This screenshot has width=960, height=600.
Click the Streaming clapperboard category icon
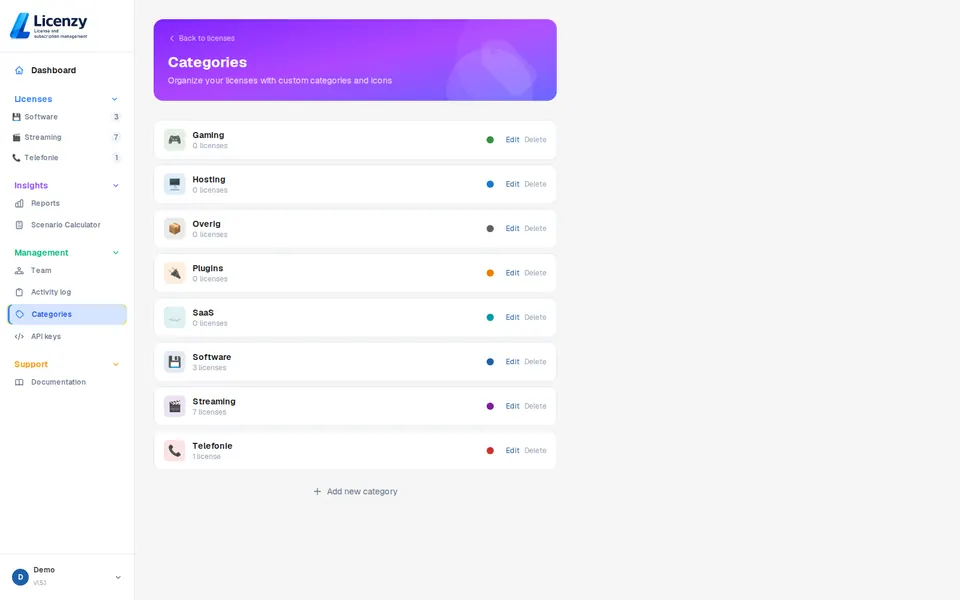click(x=174, y=406)
